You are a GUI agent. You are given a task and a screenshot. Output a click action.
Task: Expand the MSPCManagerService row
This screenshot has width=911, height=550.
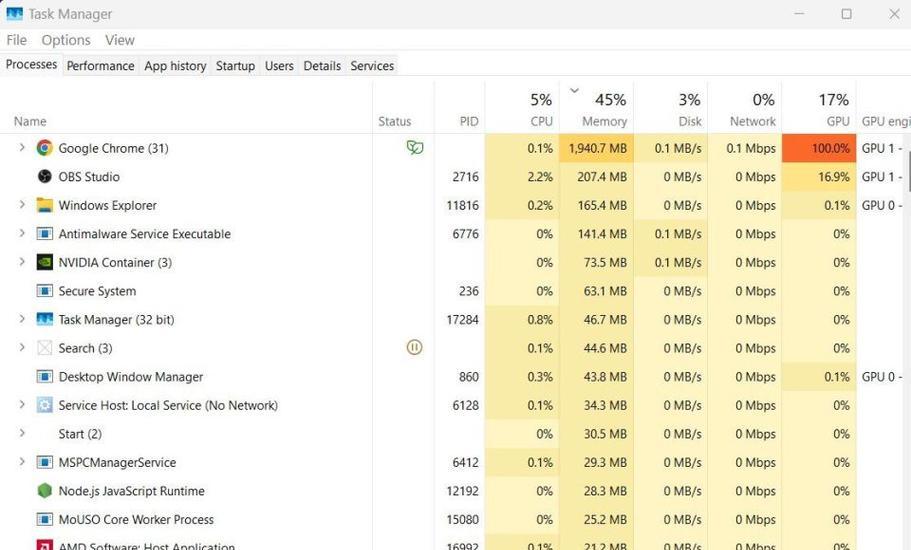click(22, 462)
